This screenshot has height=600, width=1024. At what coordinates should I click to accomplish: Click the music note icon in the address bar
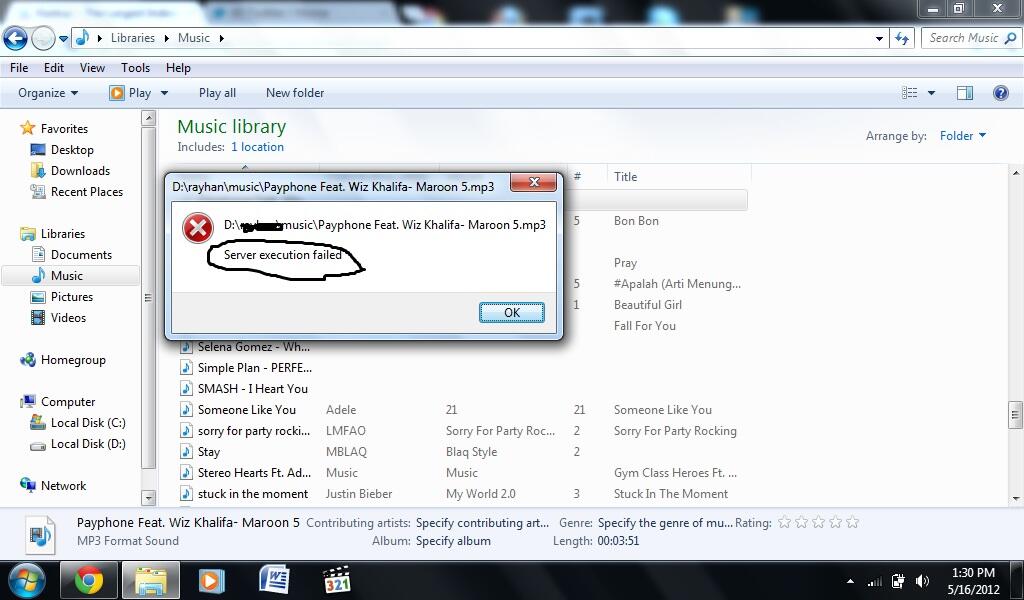point(82,38)
